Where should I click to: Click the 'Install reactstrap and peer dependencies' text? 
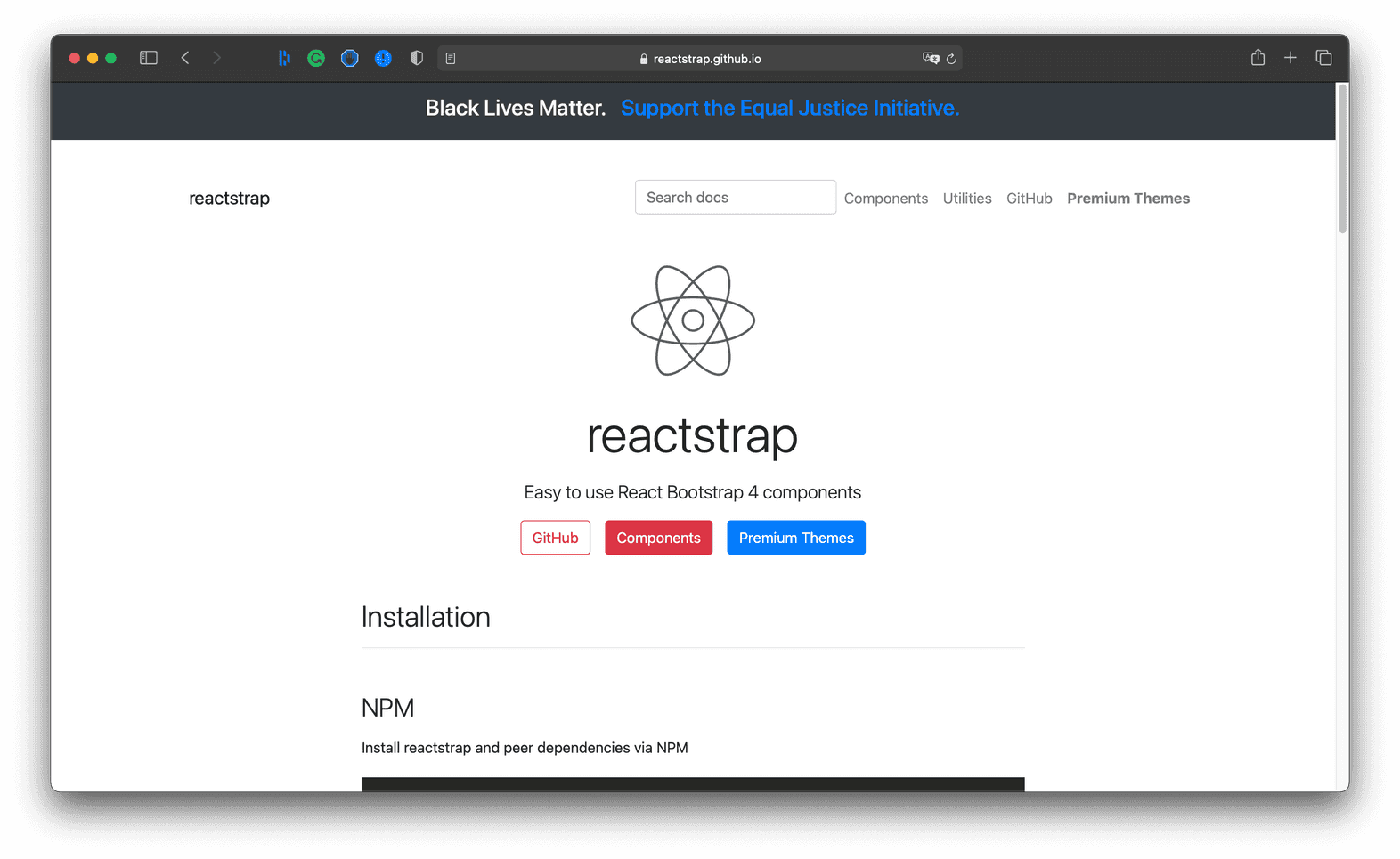coord(525,748)
